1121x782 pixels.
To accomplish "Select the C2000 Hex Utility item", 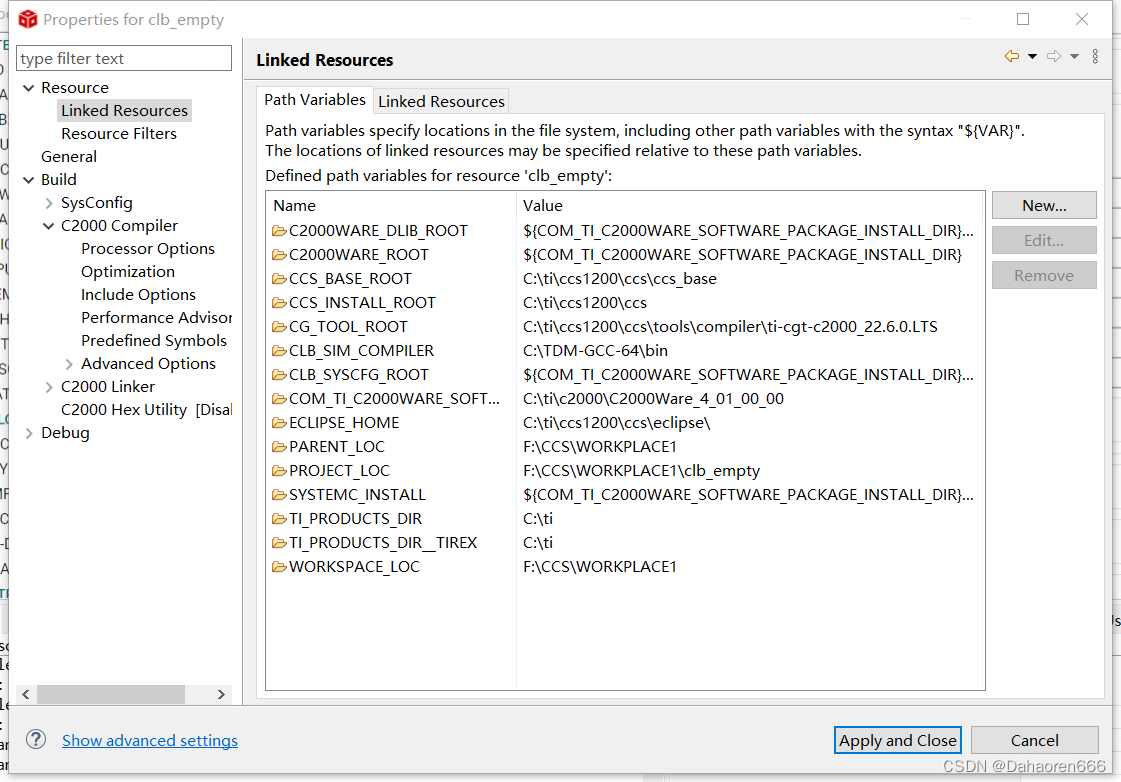I will click(147, 410).
